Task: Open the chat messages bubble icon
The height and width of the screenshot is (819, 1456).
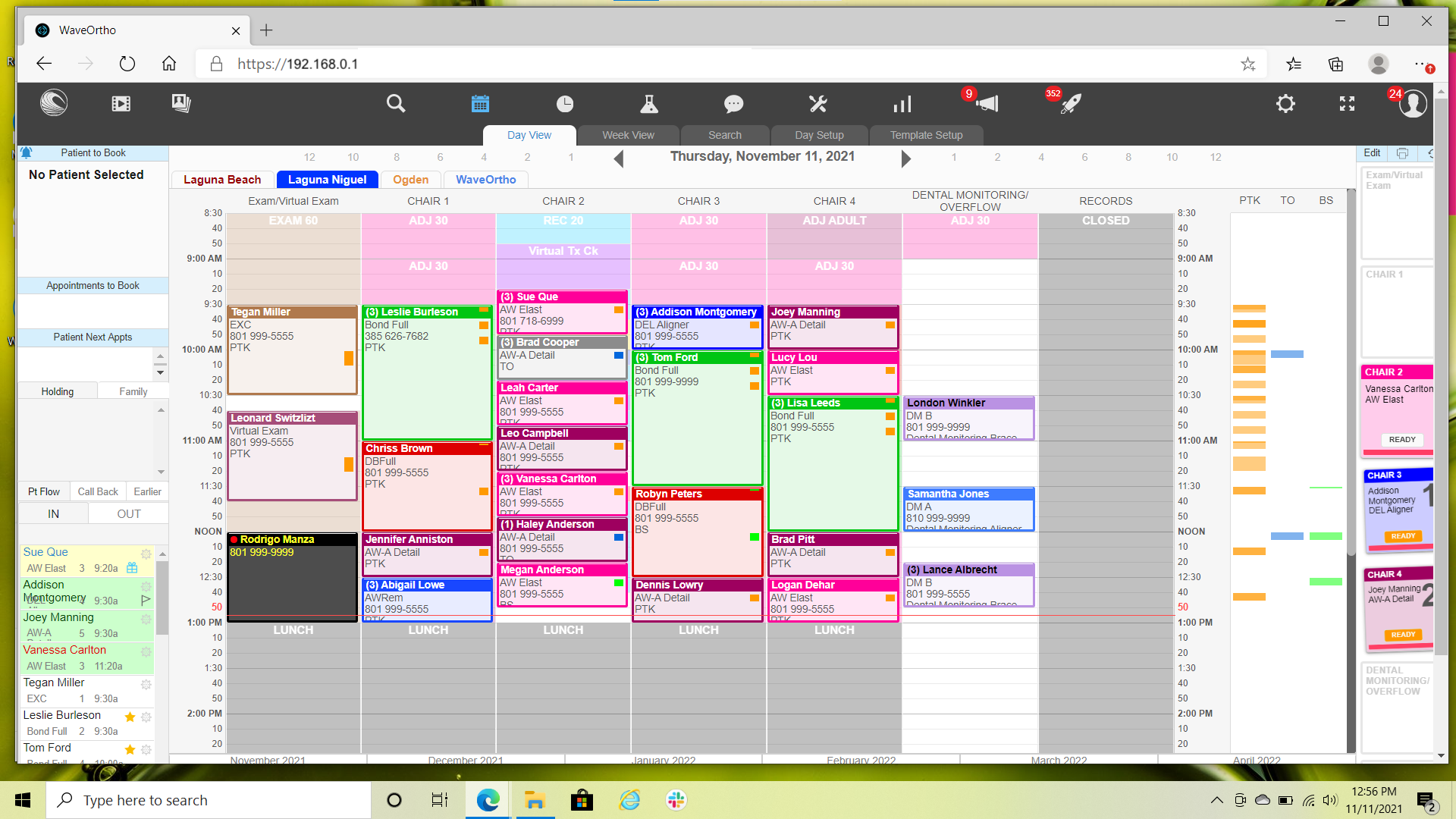Action: tap(733, 104)
